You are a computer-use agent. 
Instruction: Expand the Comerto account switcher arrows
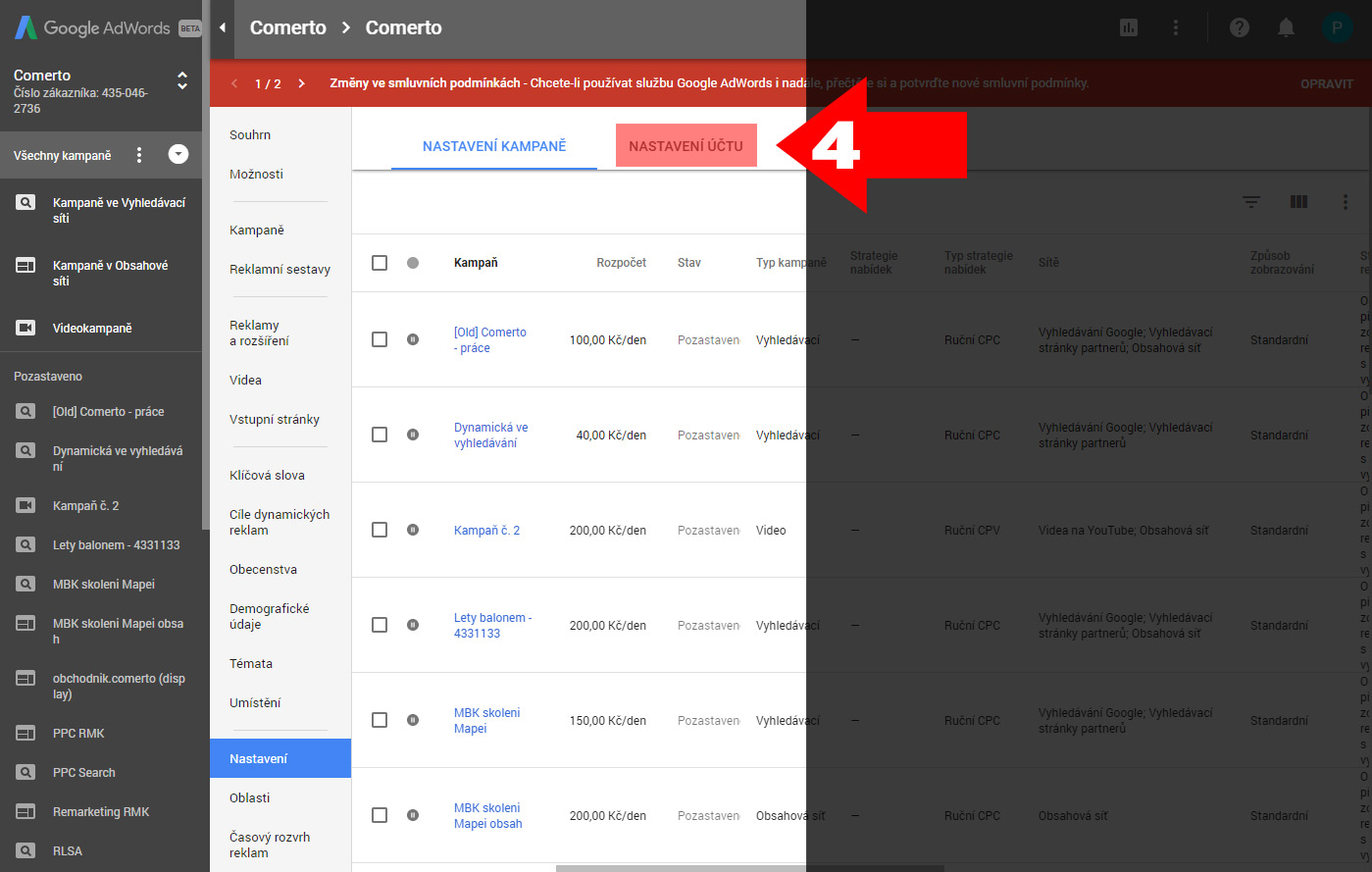click(182, 80)
